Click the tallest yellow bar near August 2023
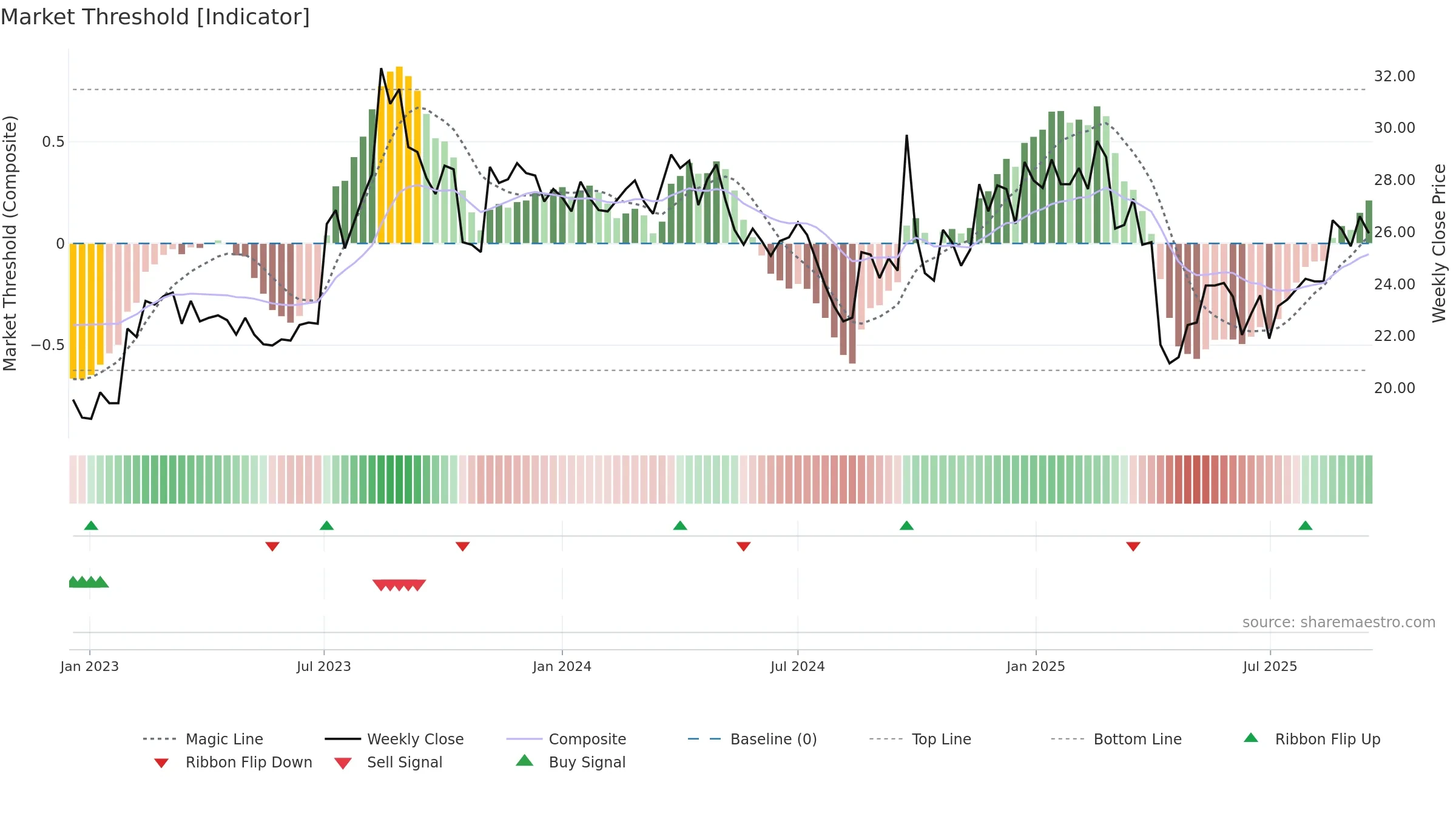Screen dimensions: 1456x819 pos(399,155)
